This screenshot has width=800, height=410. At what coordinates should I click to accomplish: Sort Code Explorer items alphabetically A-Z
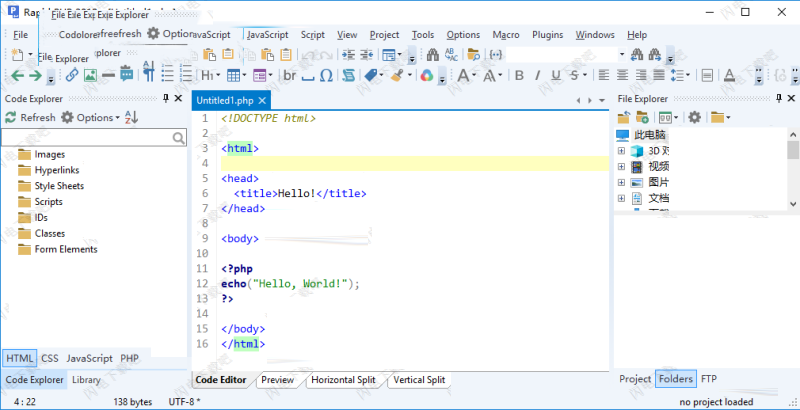coord(131,117)
